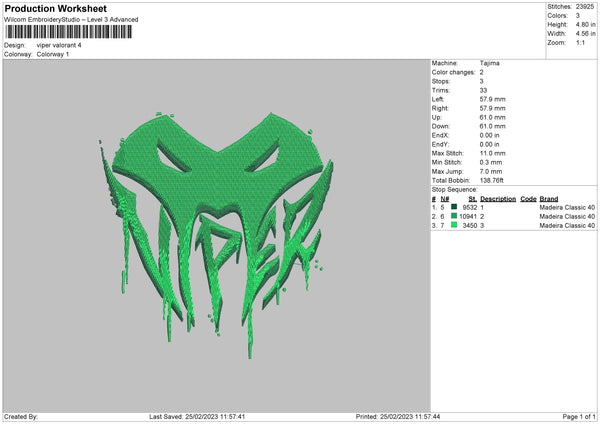Screen dimensions: 600x424
Task: Click the Machine value 'Tajima'
Action: (x=489, y=63)
